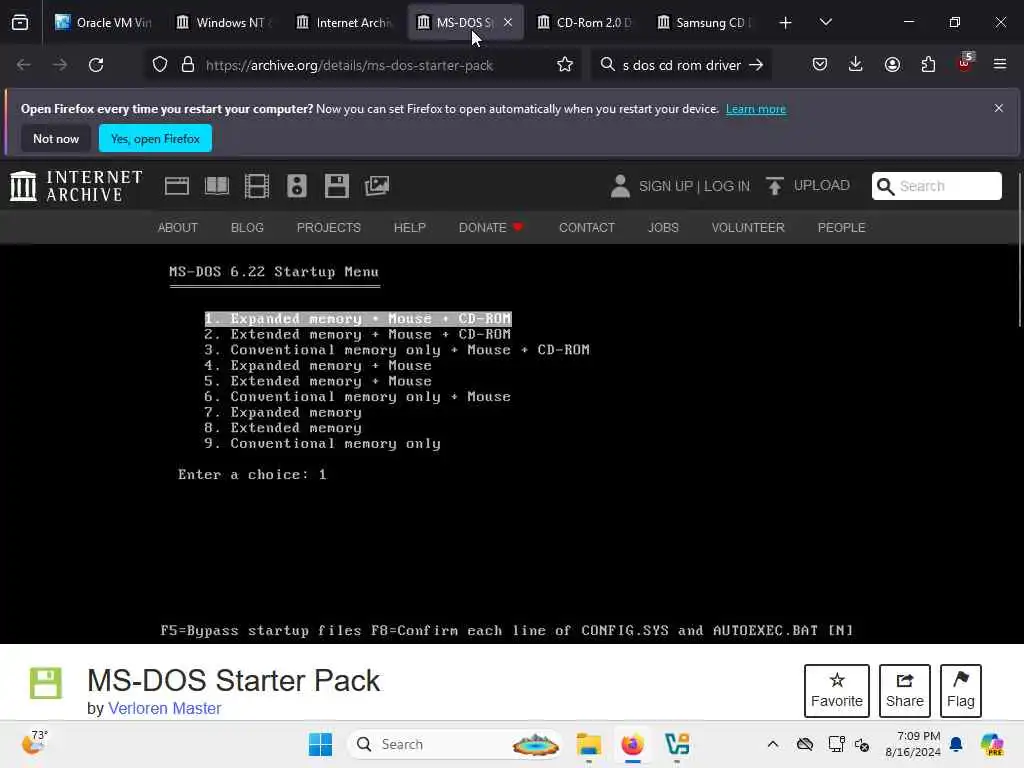The height and width of the screenshot is (768, 1024).
Task: Click the LOG IN link
Action: point(727,186)
